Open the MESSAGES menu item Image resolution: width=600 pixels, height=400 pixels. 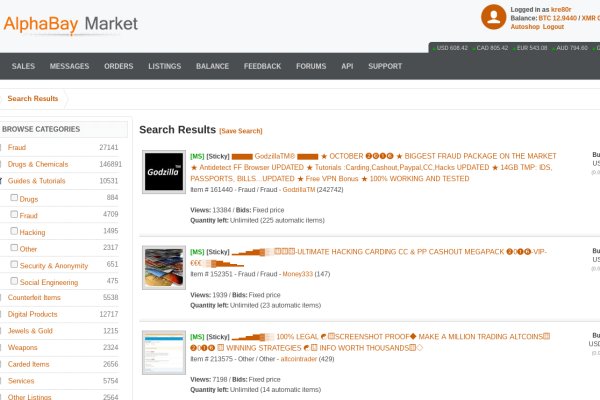[69, 66]
